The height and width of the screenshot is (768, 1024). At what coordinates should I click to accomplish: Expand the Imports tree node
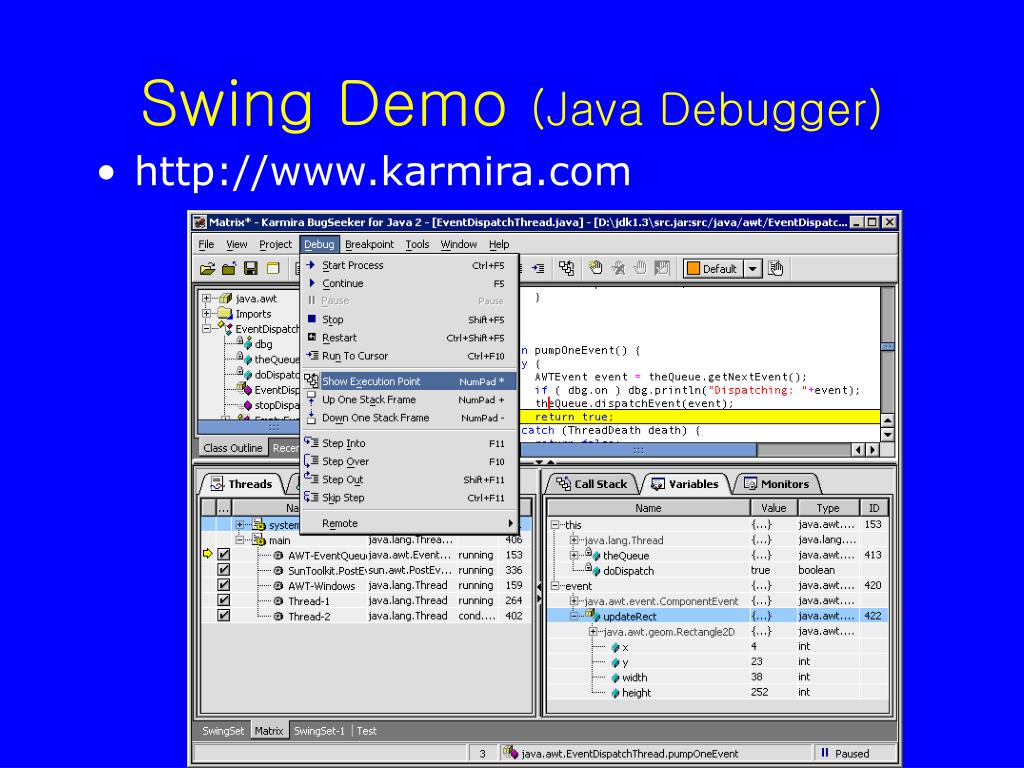tap(206, 313)
